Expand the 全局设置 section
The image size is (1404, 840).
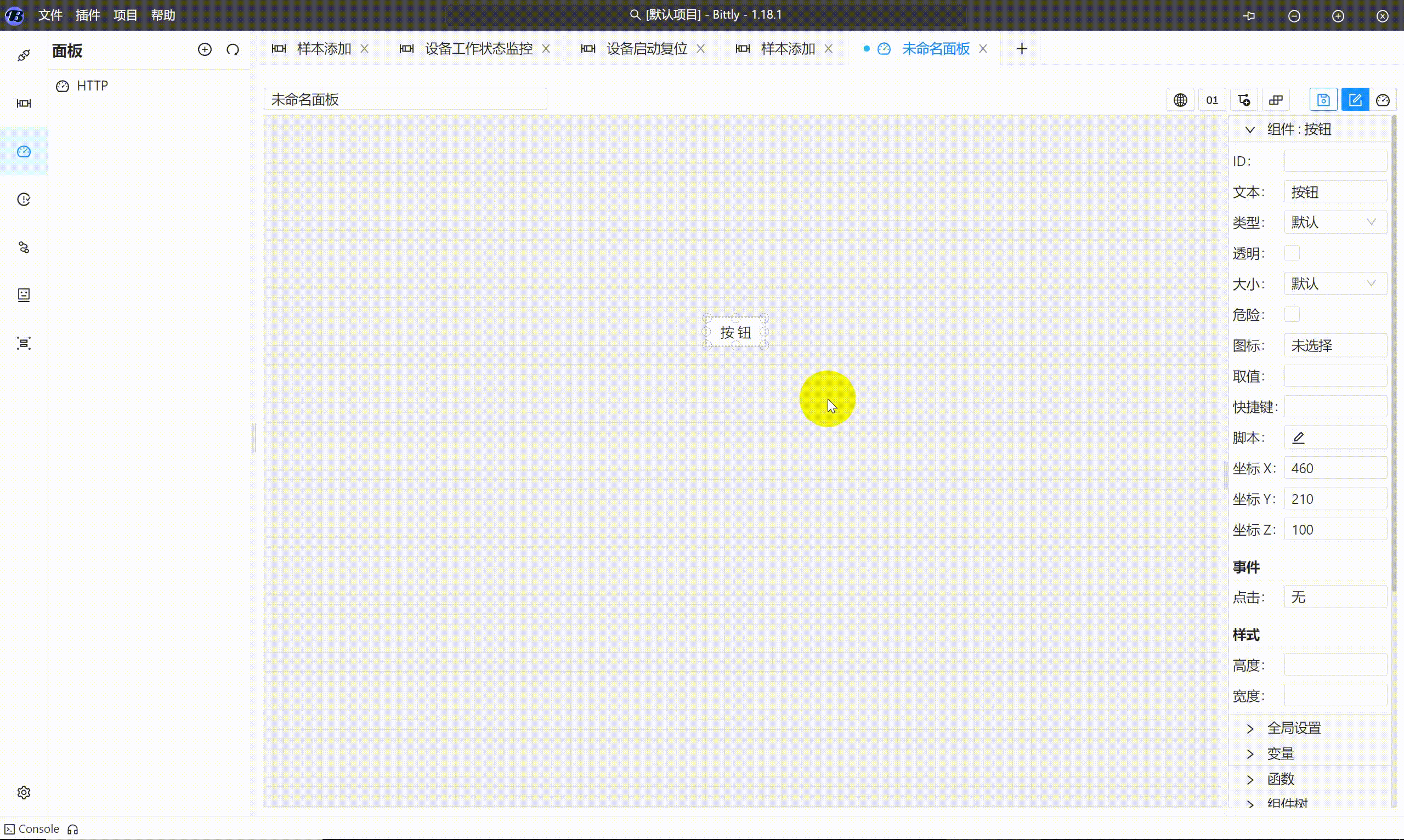pyautogui.click(x=1295, y=727)
